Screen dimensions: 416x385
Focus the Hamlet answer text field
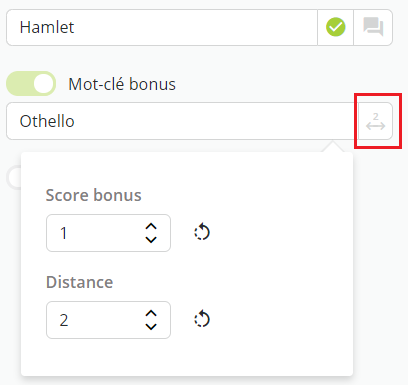pyautogui.click(x=162, y=27)
